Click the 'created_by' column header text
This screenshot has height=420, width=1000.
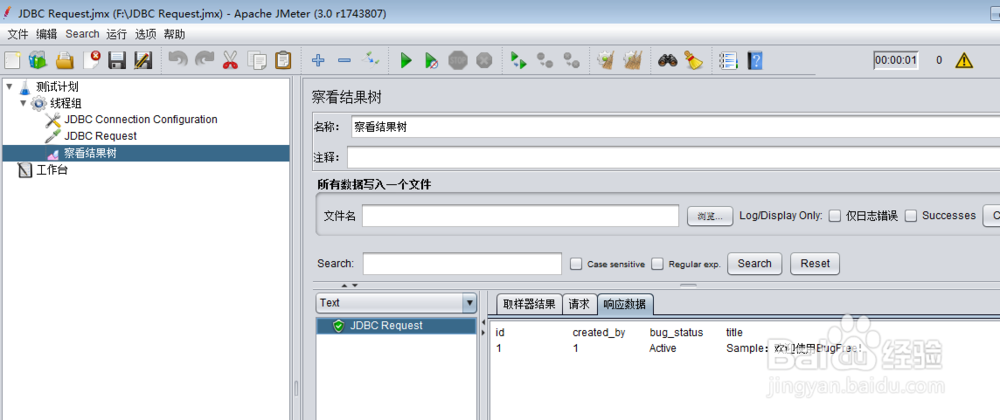point(599,333)
